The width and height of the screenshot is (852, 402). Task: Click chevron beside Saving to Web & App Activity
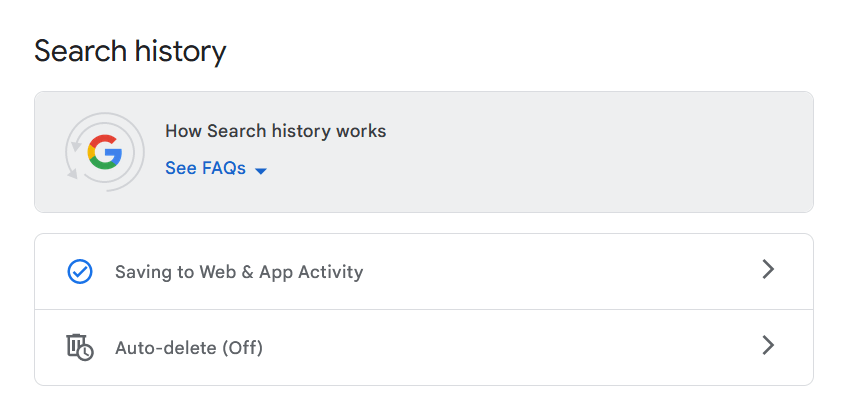[768, 270]
